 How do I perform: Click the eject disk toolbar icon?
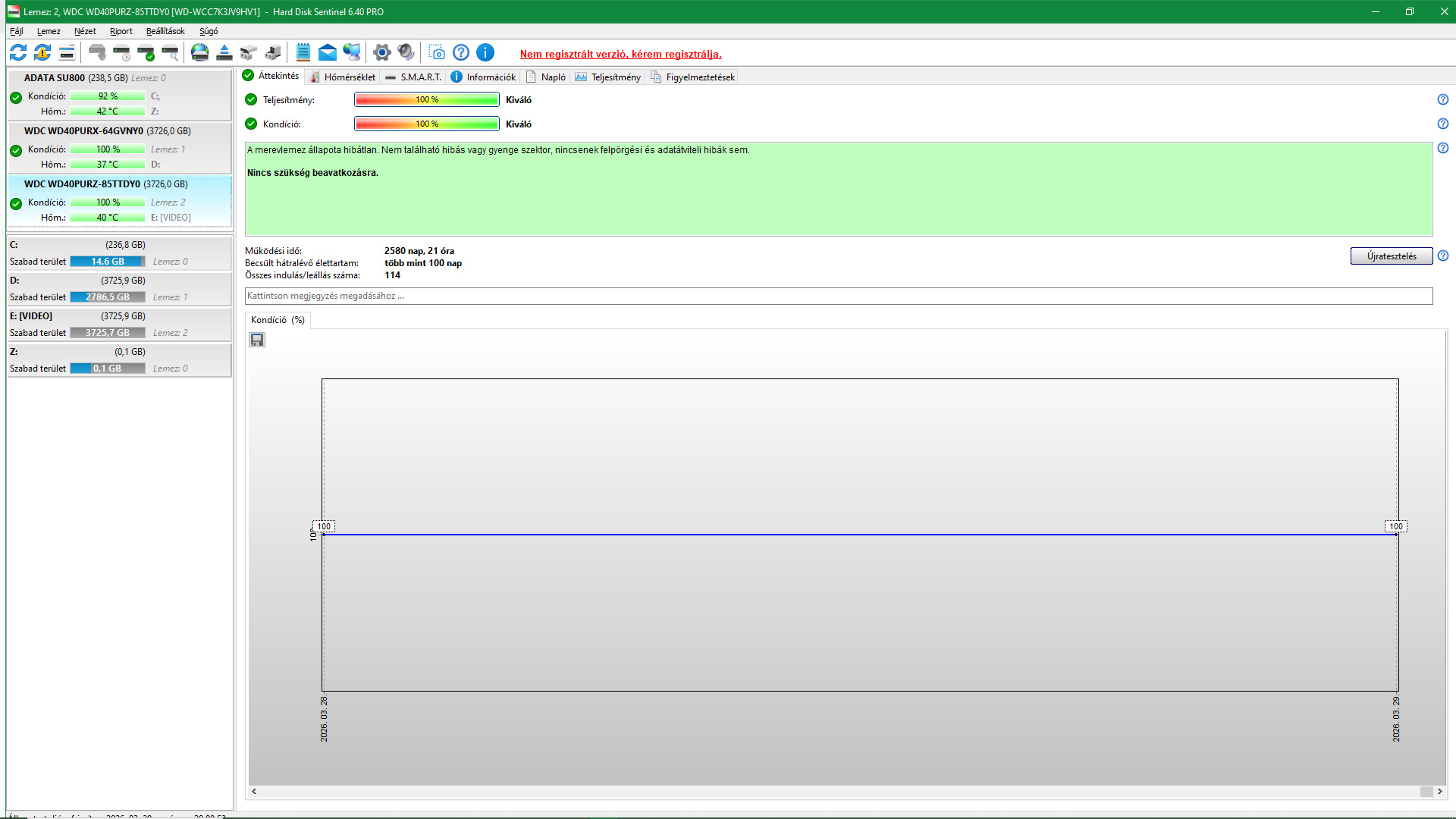coord(224,52)
